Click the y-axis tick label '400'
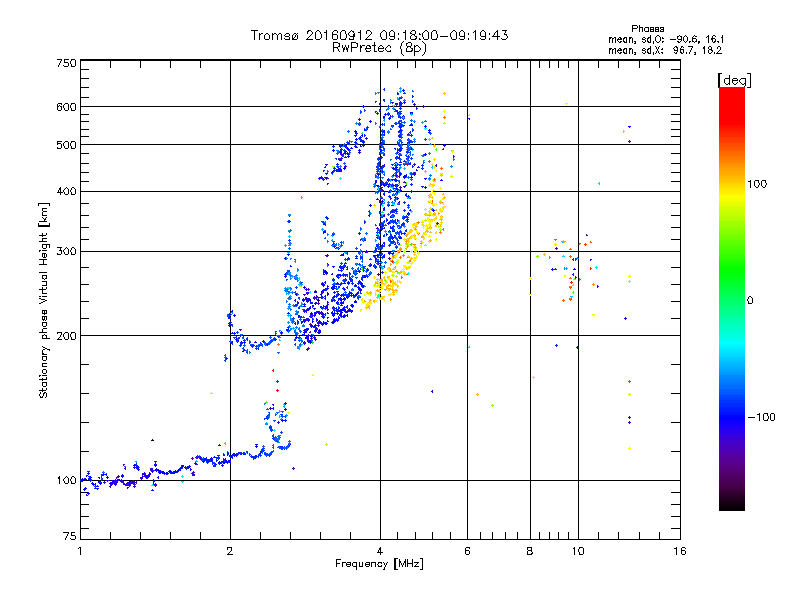This screenshot has width=800, height=600. coord(66,192)
